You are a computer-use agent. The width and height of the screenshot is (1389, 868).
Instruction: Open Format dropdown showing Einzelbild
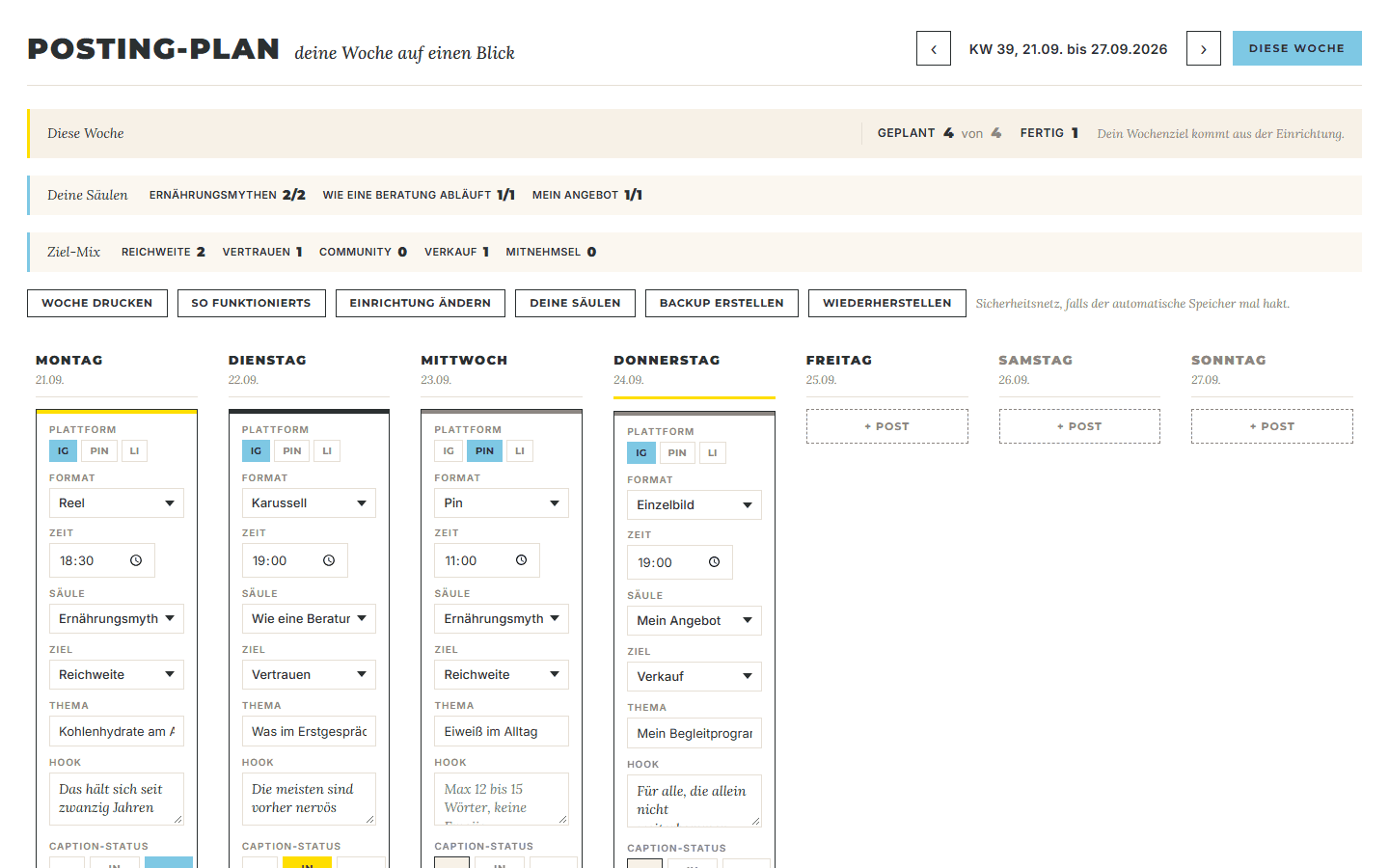[x=694, y=504]
